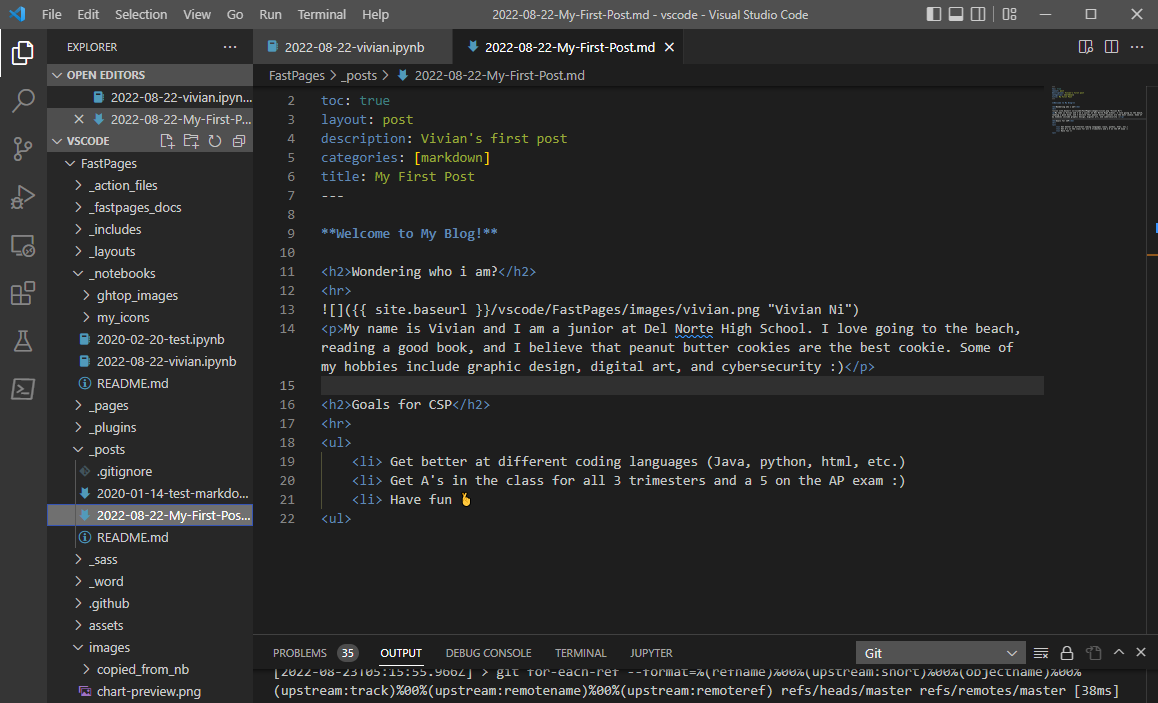Switch to the 2022-08-22-vivian.ipynb tab
Viewport: 1158px width, 703px height.
353,46
